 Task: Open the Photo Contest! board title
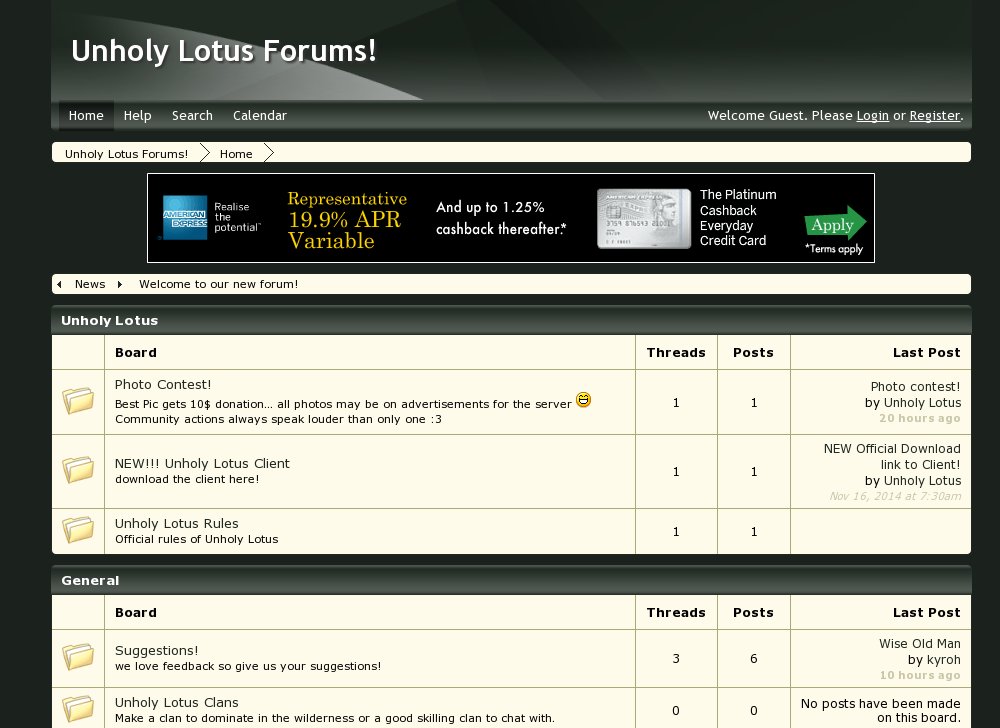pos(163,385)
